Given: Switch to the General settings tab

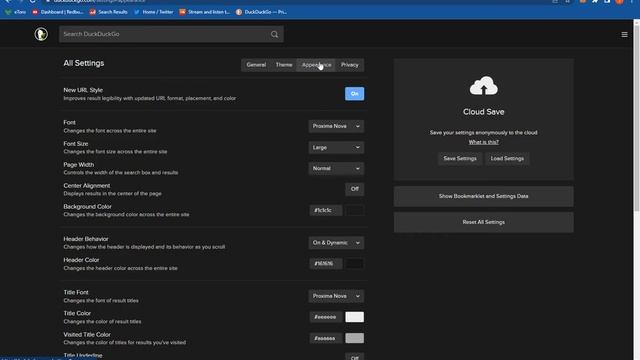Looking at the screenshot, I should pyautogui.click(x=256, y=65).
